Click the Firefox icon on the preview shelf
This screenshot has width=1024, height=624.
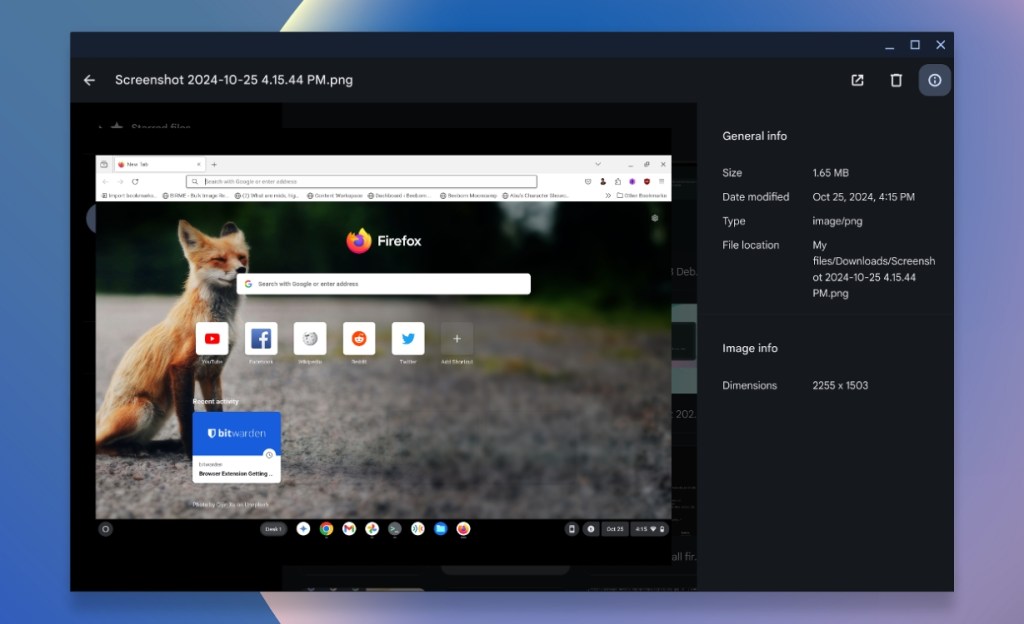463,529
